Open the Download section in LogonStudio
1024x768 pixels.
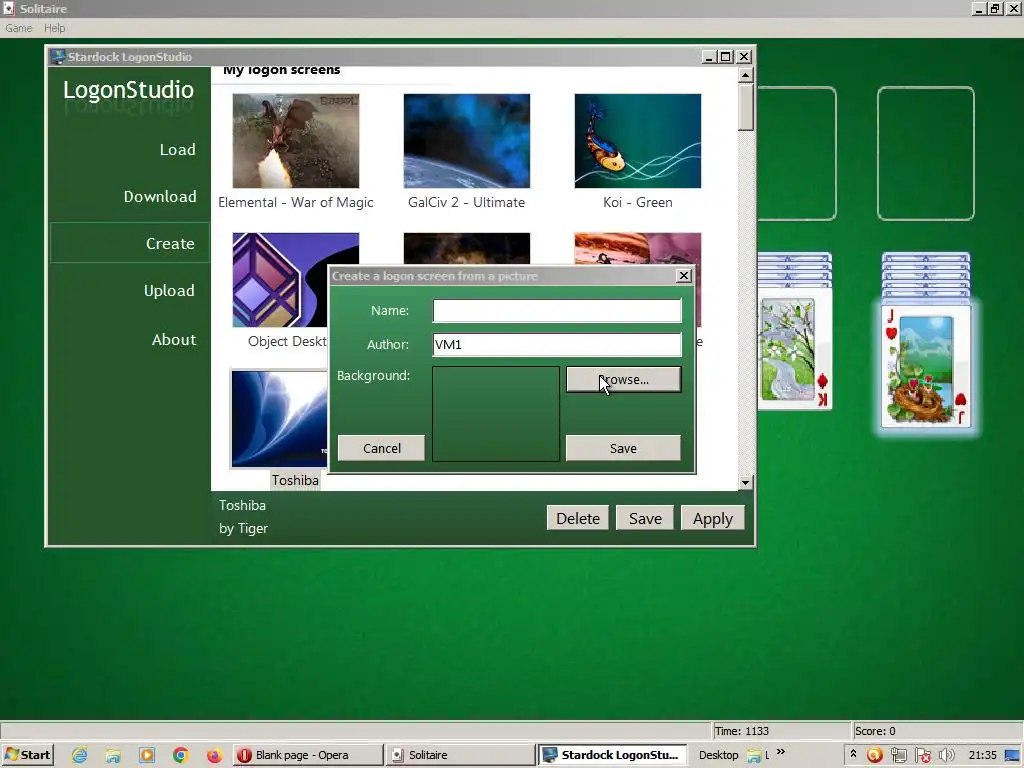coord(160,197)
